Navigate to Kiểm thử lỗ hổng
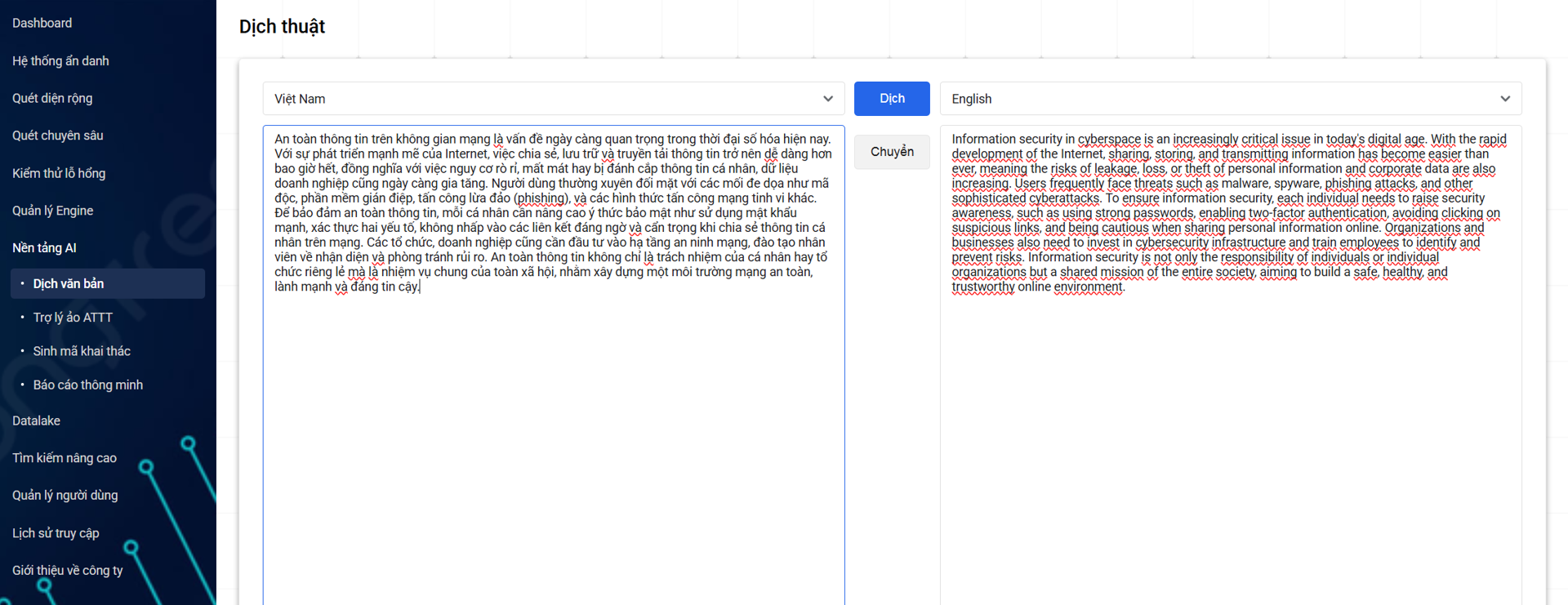 59,173
